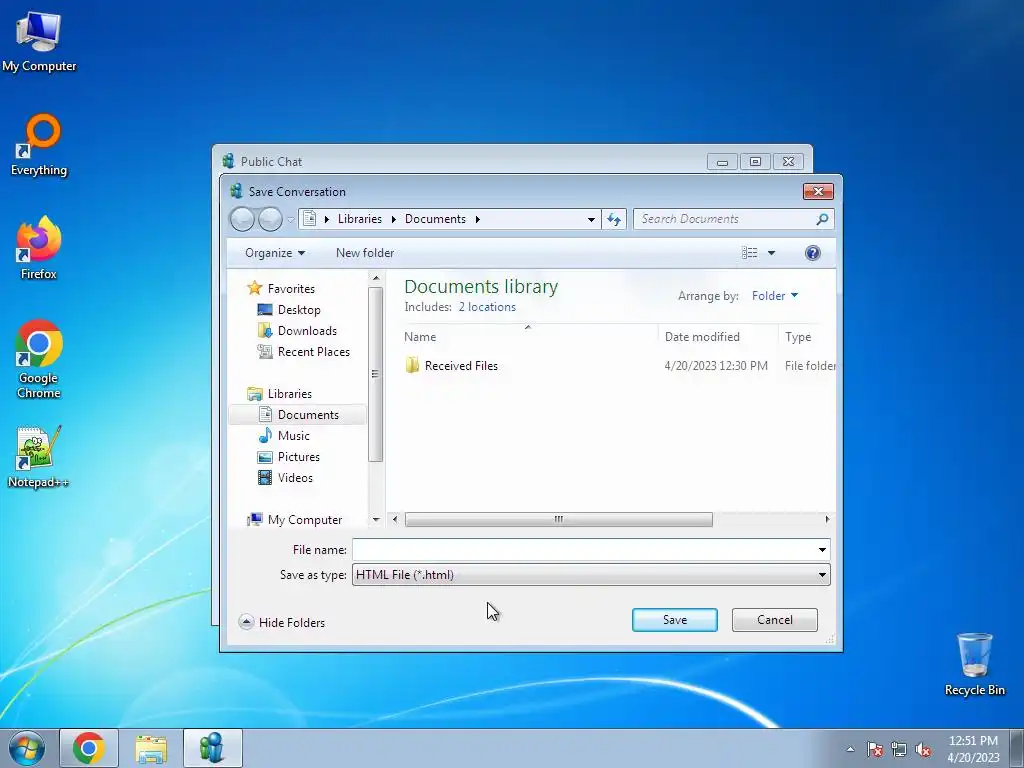Click the Forward navigation arrow button

coord(270,219)
